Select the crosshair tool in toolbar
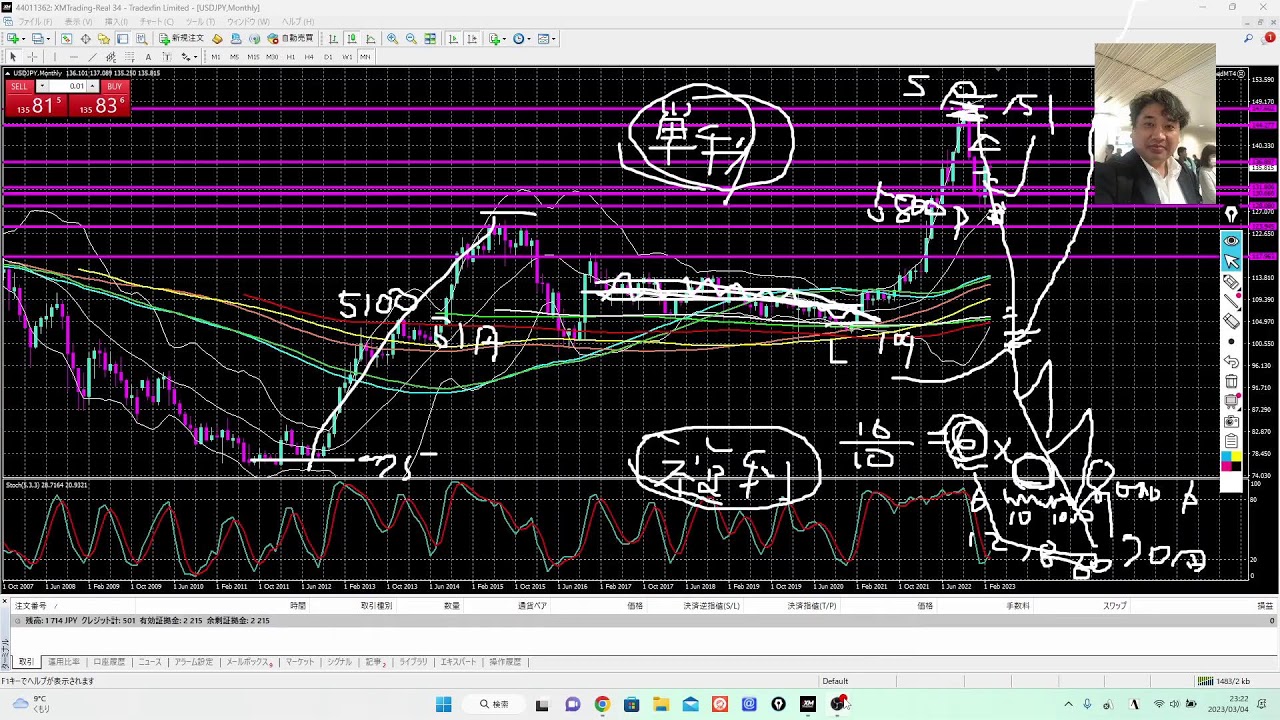Screen dimensions: 1280x720 (x=32, y=57)
